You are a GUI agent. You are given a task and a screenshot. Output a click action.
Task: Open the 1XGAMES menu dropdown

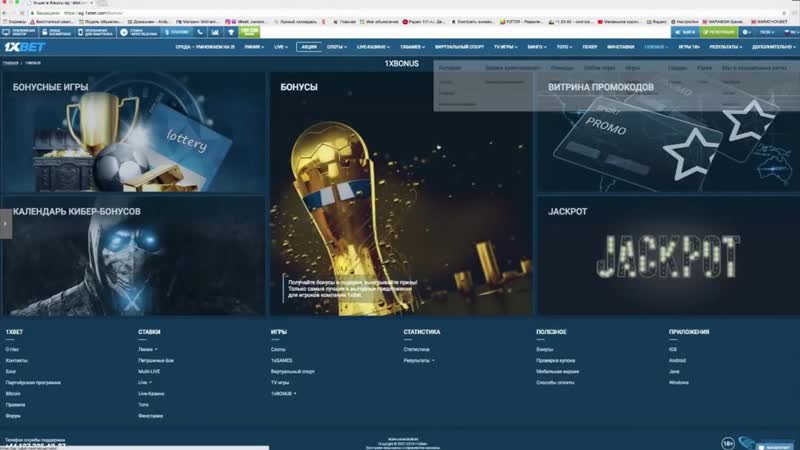coord(412,47)
